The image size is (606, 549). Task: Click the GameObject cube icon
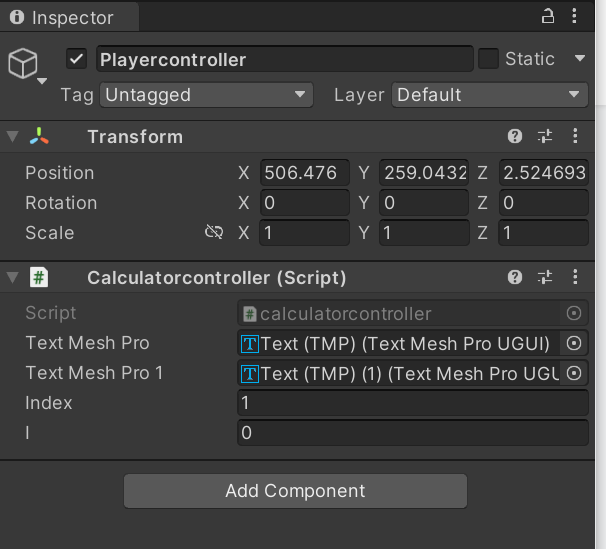[x=23, y=64]
